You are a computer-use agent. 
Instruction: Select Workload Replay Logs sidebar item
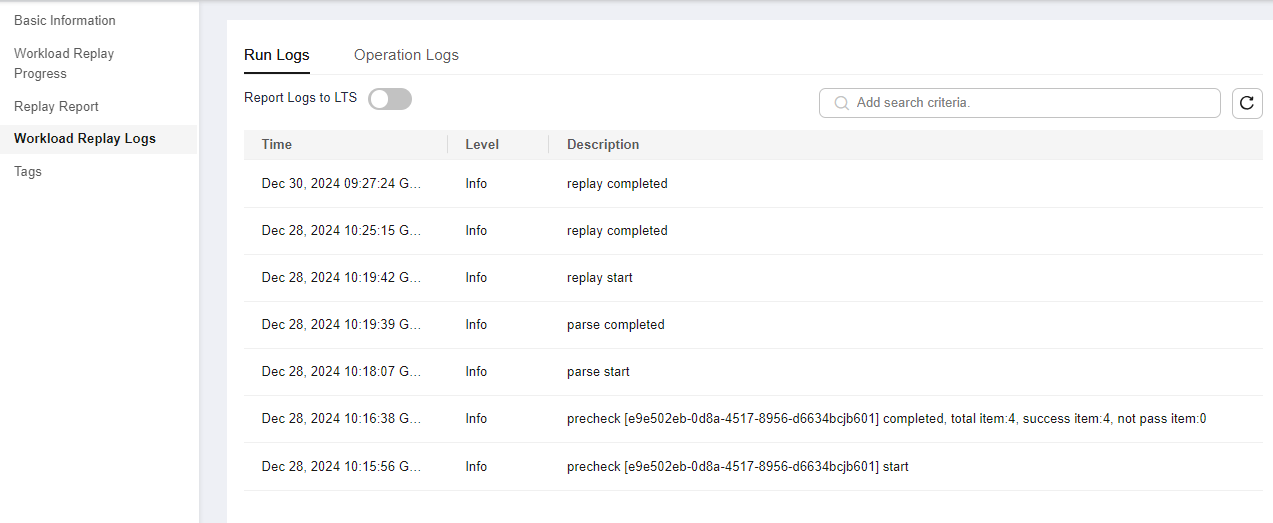[x=85, y=138]
